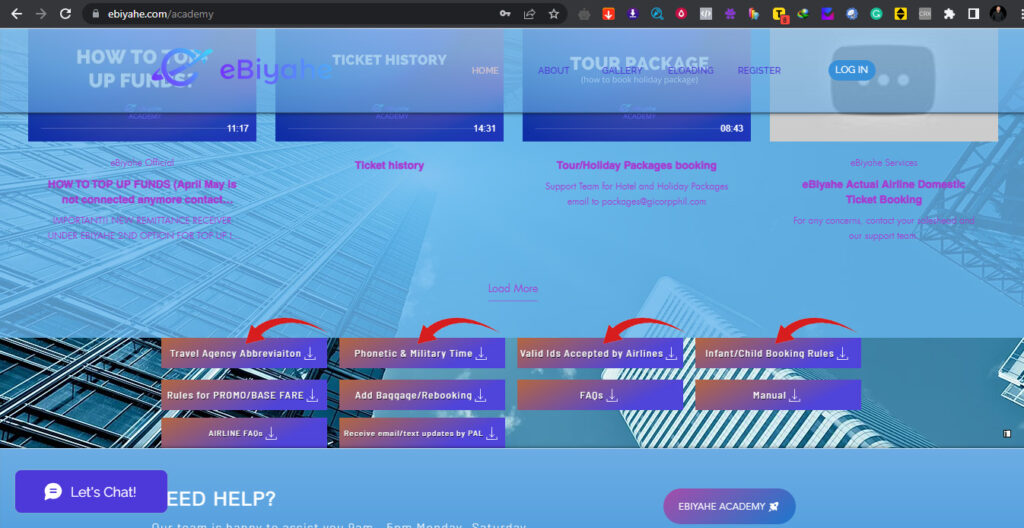Click download icon on Phonetic & Military Time
The height and width of the screenshot is (528, 1024).
481,354
